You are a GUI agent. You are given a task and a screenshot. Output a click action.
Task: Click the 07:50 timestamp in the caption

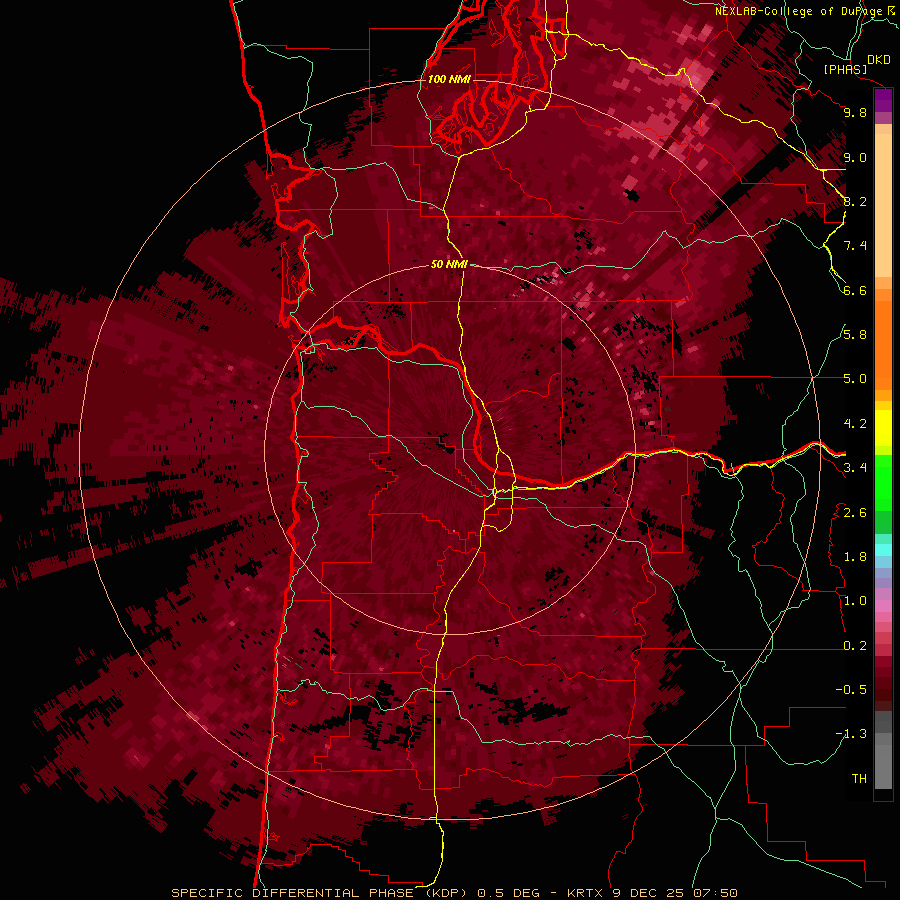(x=715, y=893)
